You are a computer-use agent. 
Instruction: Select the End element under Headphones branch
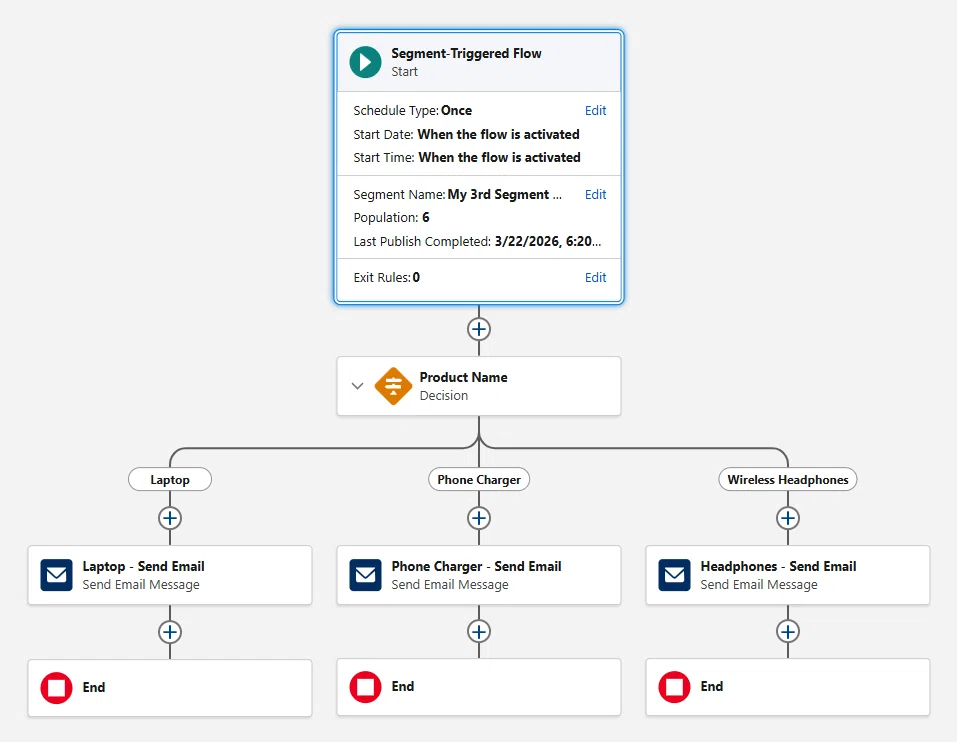[x=788, y=687]
